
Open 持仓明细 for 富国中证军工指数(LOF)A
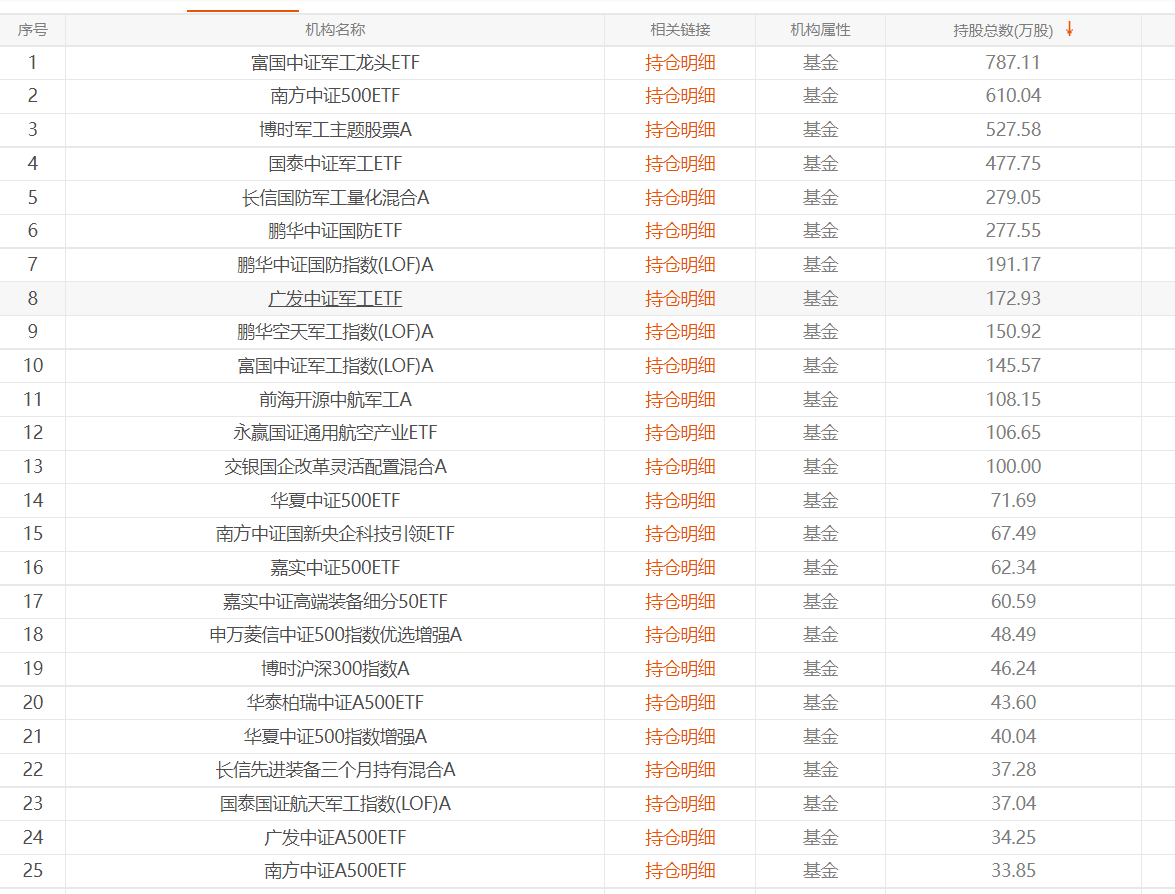680,366
